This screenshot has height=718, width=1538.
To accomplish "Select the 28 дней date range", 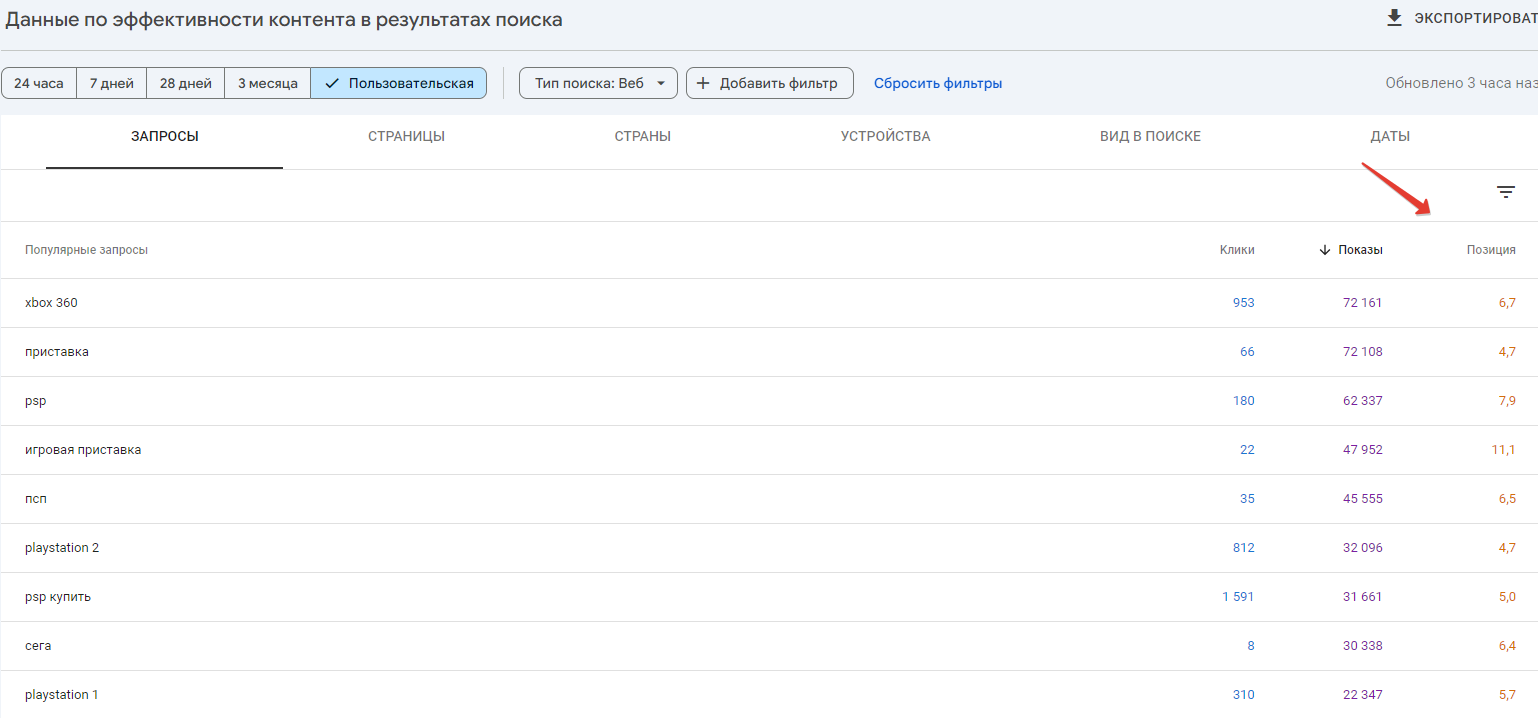I will click(x=186, y=83).
